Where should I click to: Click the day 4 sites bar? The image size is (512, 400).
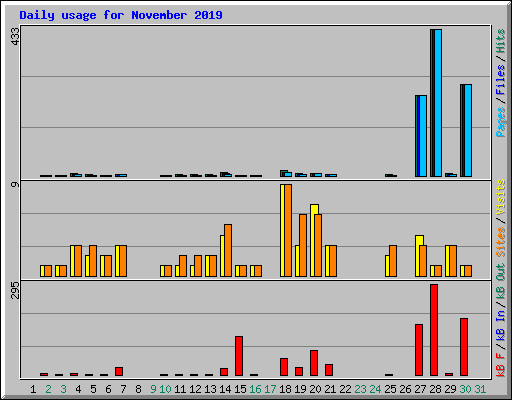(78, 261)
